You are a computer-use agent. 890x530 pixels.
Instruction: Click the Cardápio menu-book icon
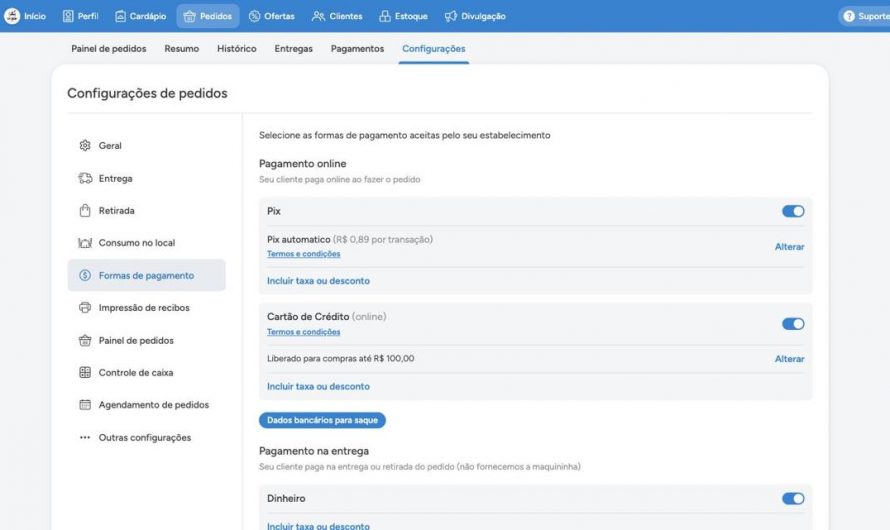[120, 16]
